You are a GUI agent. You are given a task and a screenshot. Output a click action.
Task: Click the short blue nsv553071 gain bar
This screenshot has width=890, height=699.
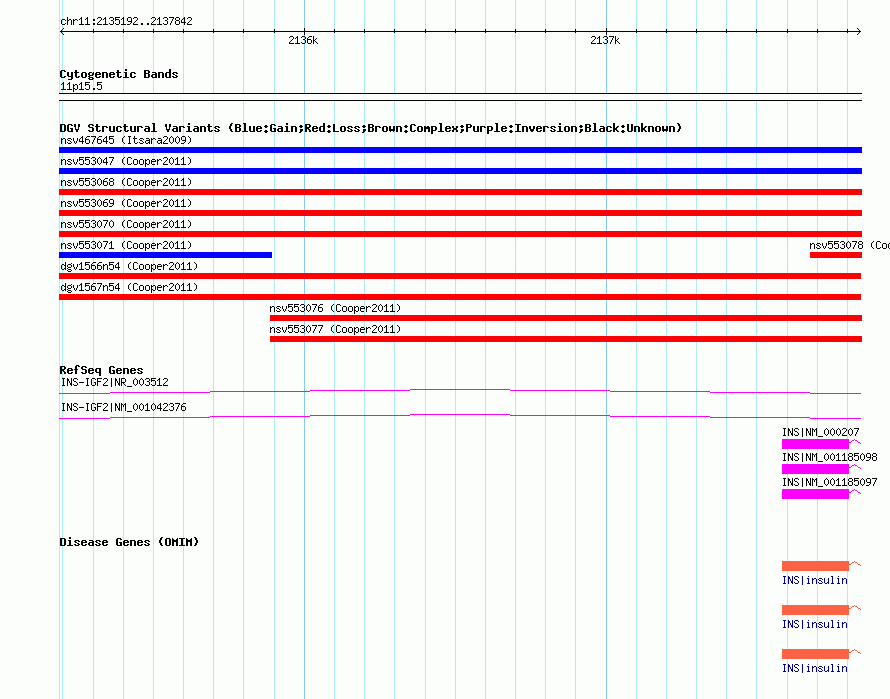[x=165, y=255]
